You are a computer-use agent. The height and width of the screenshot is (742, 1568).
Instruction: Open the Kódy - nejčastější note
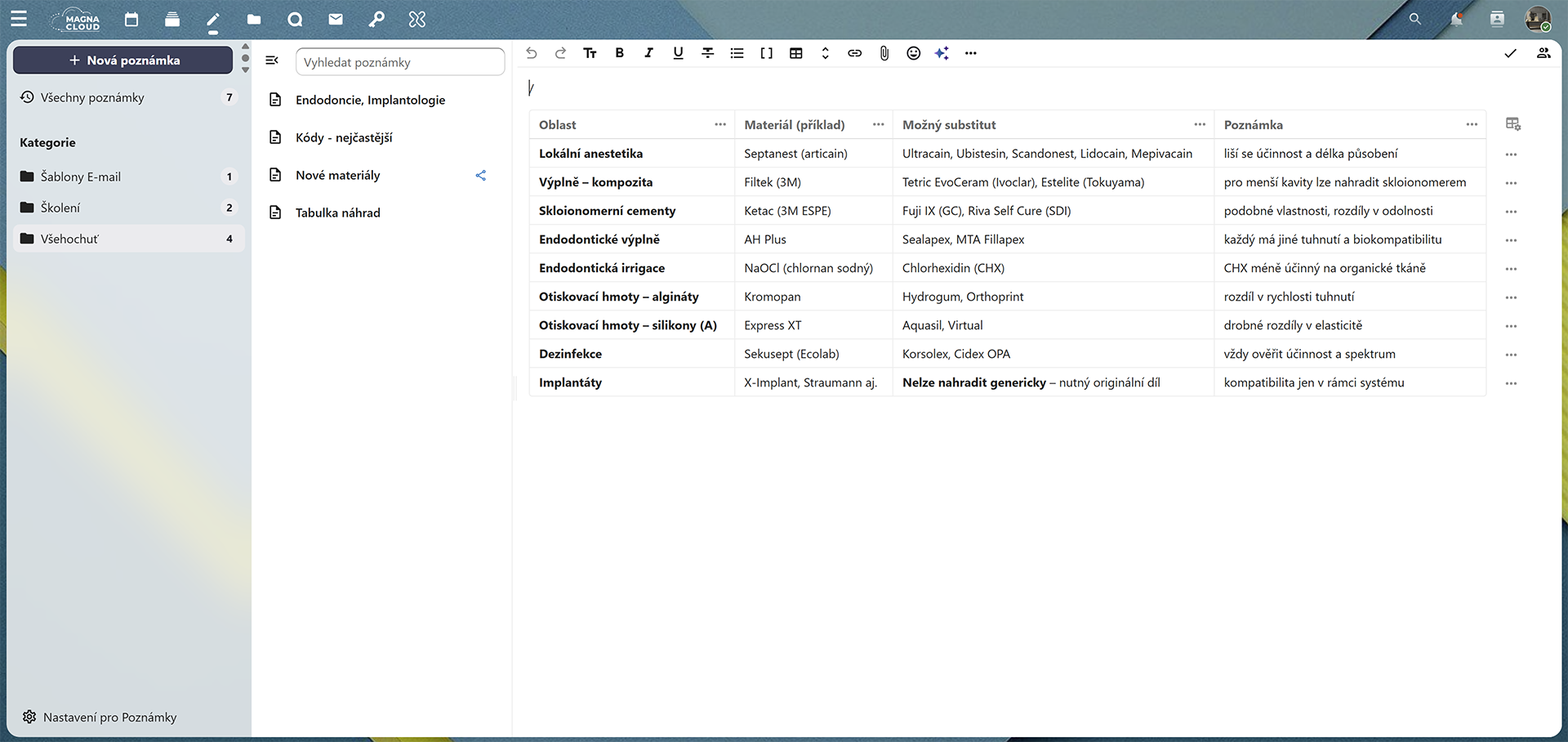pos(344,137)
